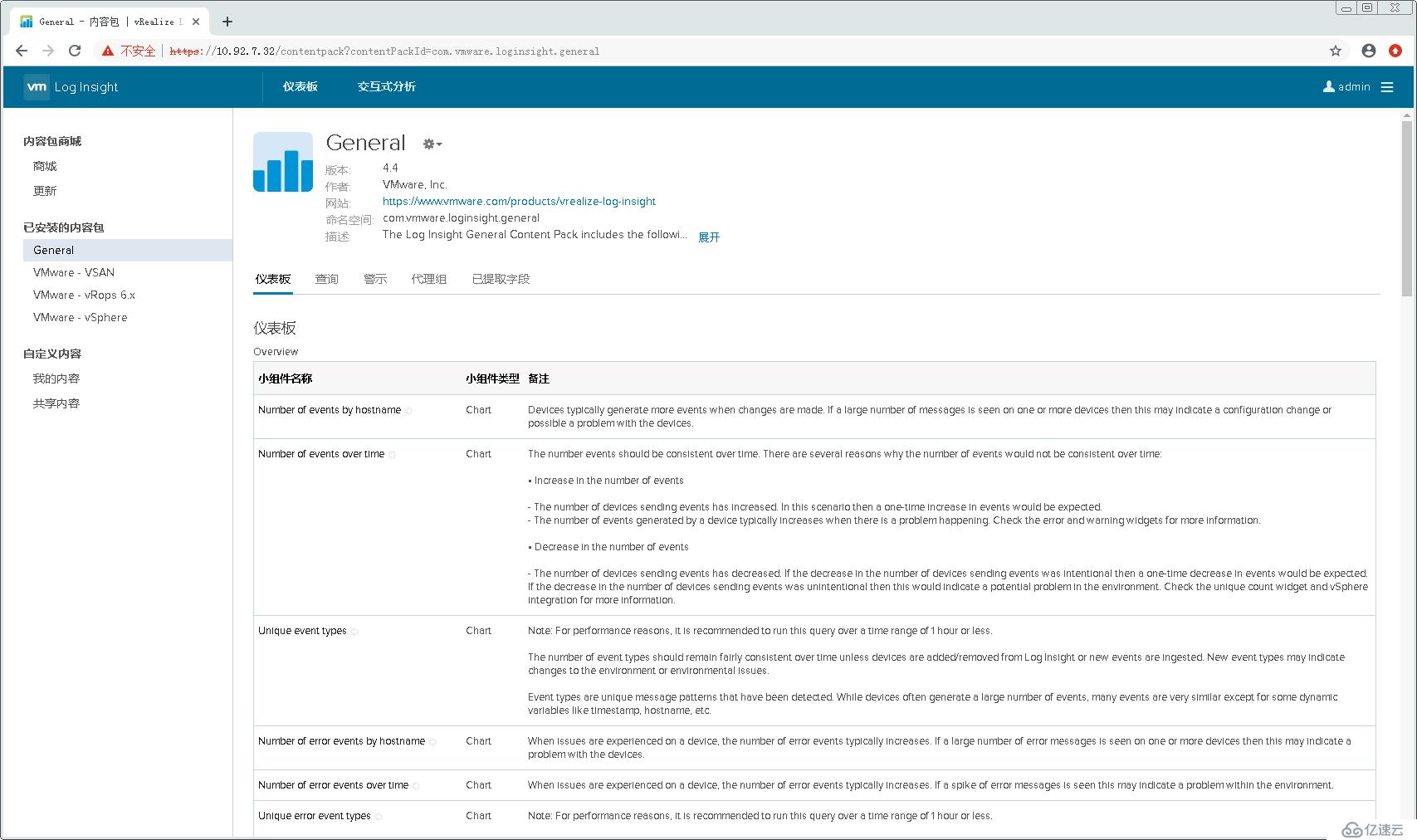Click the vm Log Insight logo

click(71, 86)
